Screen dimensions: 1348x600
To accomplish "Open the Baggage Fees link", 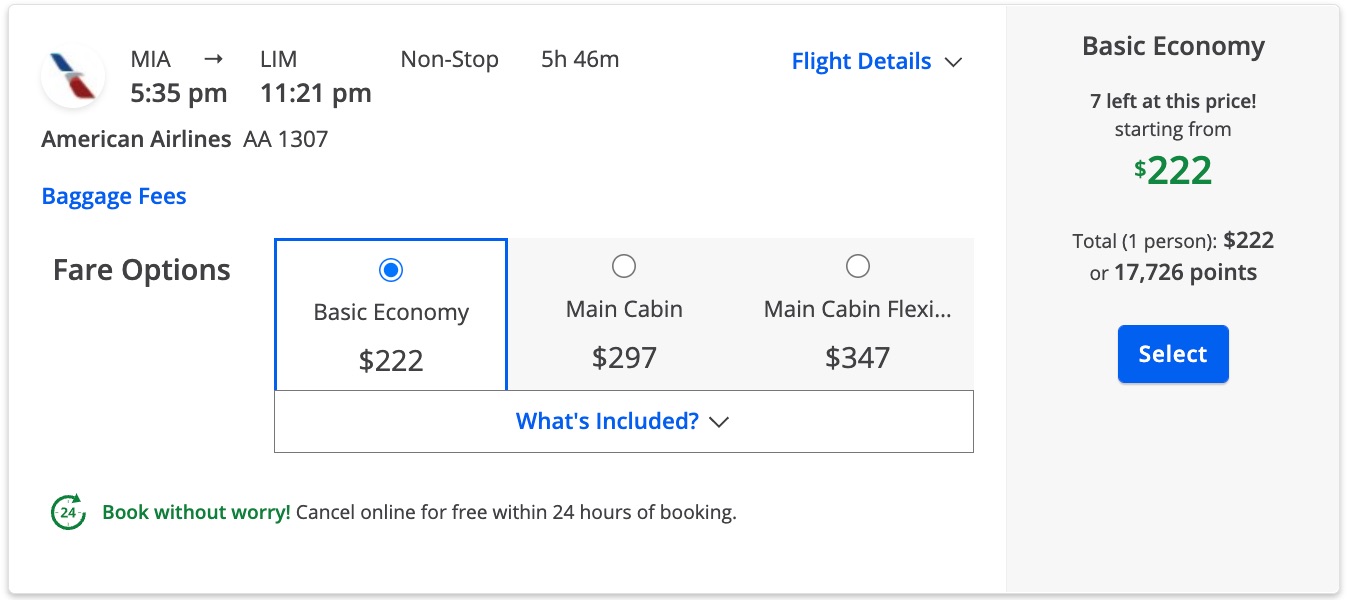I will click(114, 196).
